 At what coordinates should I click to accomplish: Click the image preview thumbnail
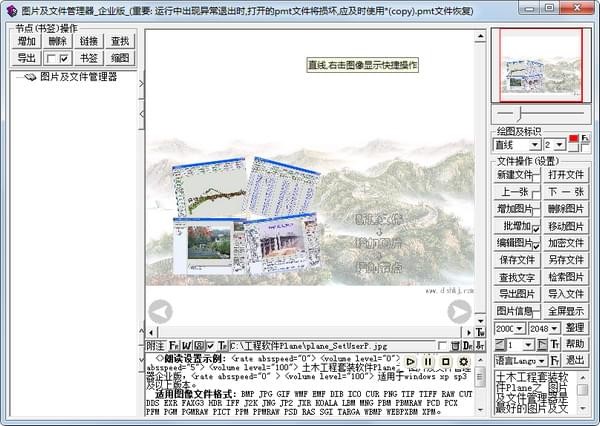pyautogui.click(x=541, y=65)
